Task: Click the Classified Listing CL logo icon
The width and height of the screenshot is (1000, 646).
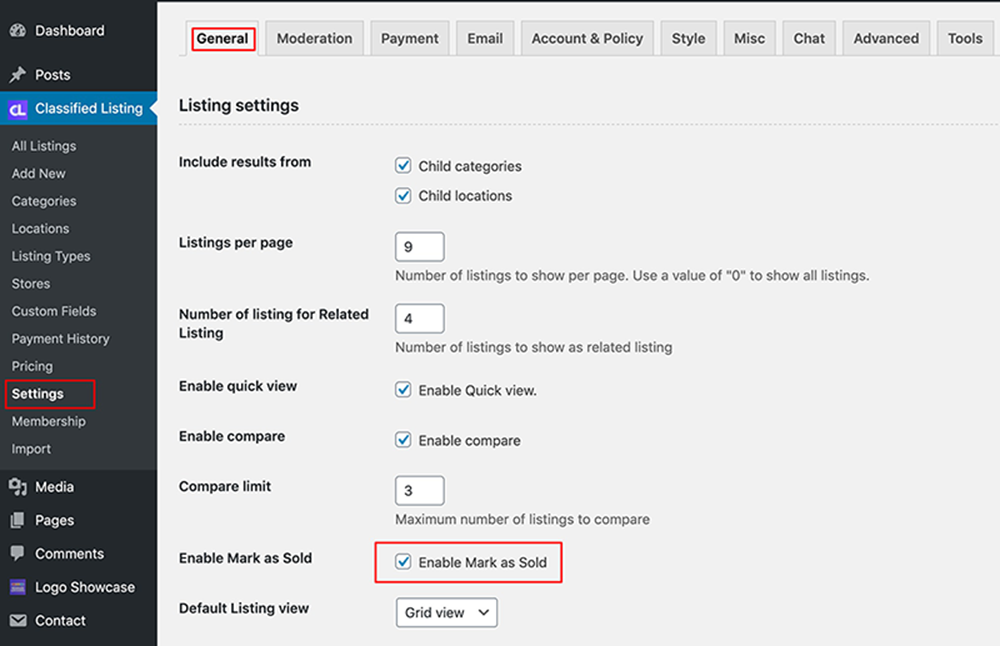Action: coord(18,109)
